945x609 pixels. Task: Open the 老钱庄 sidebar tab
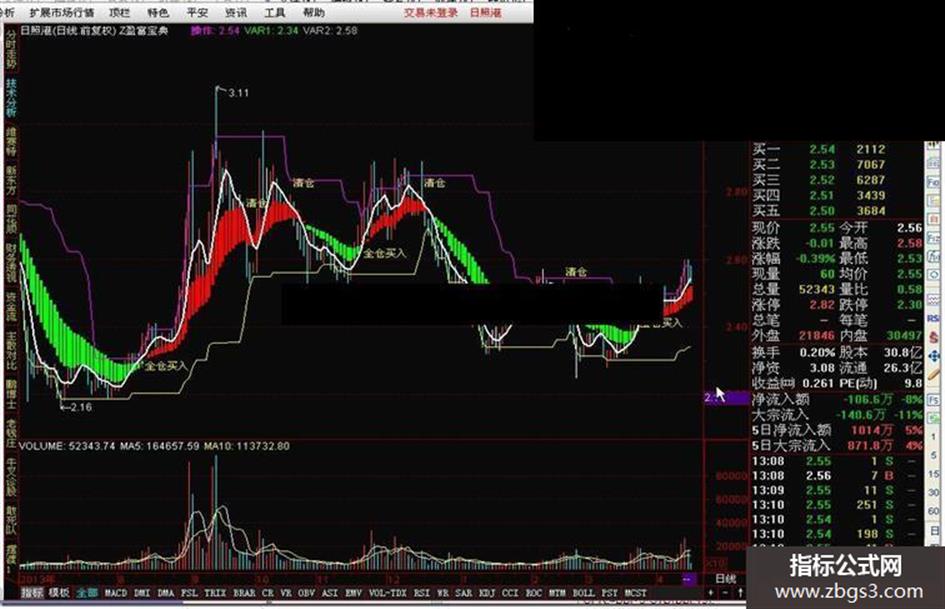11,433
